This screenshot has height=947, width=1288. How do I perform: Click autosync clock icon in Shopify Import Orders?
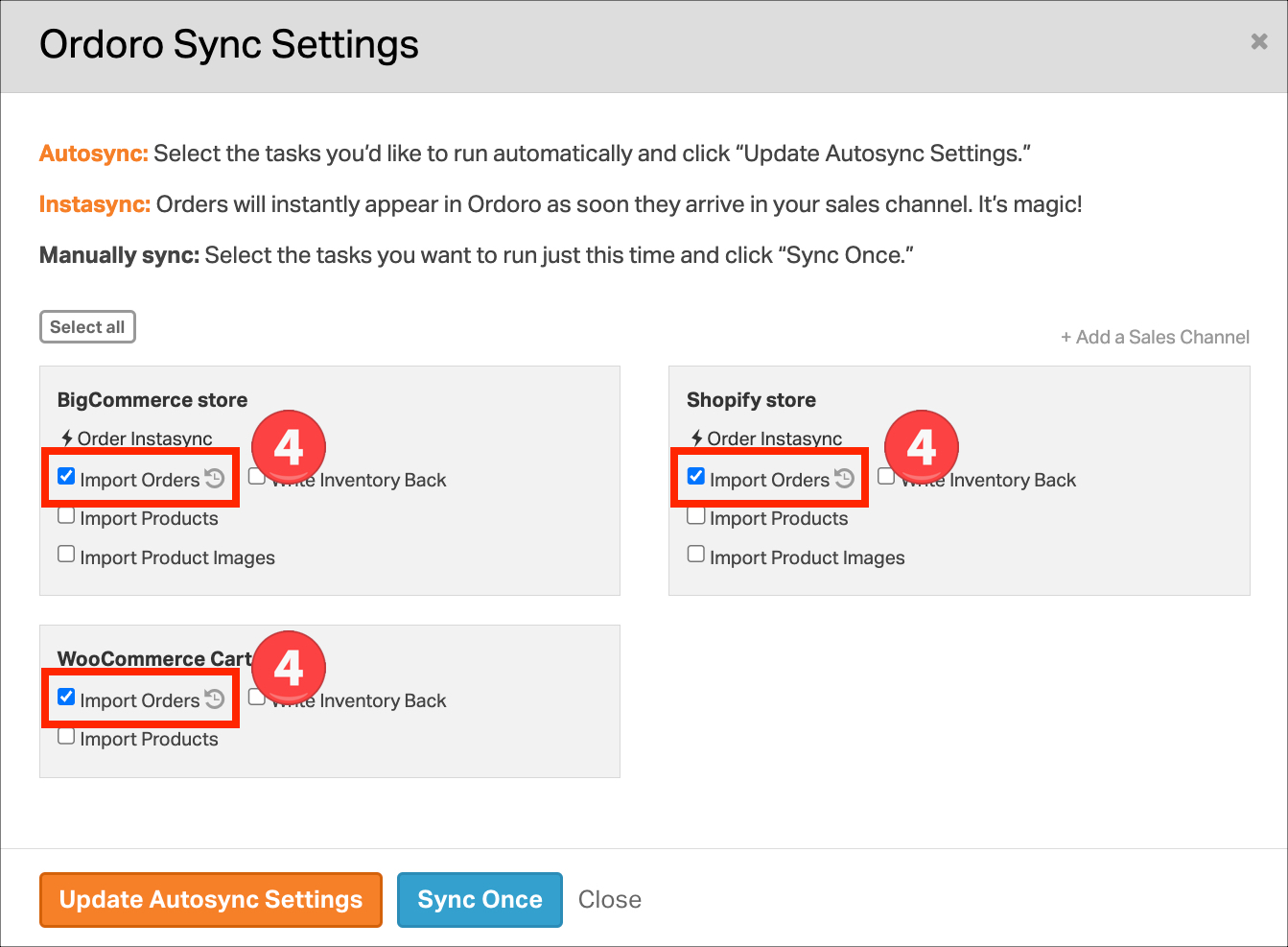[x=844, y=478]
